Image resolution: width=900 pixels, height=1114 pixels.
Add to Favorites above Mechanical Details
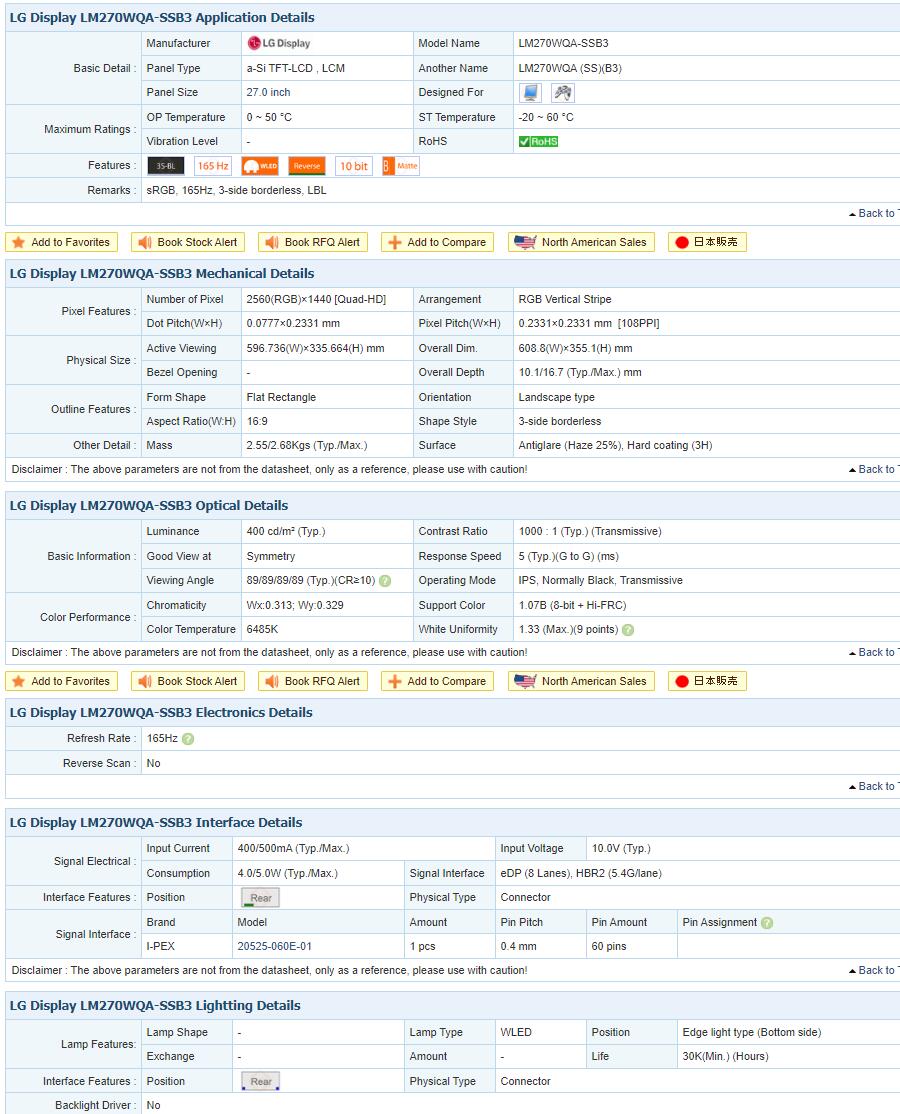[61, 242]
